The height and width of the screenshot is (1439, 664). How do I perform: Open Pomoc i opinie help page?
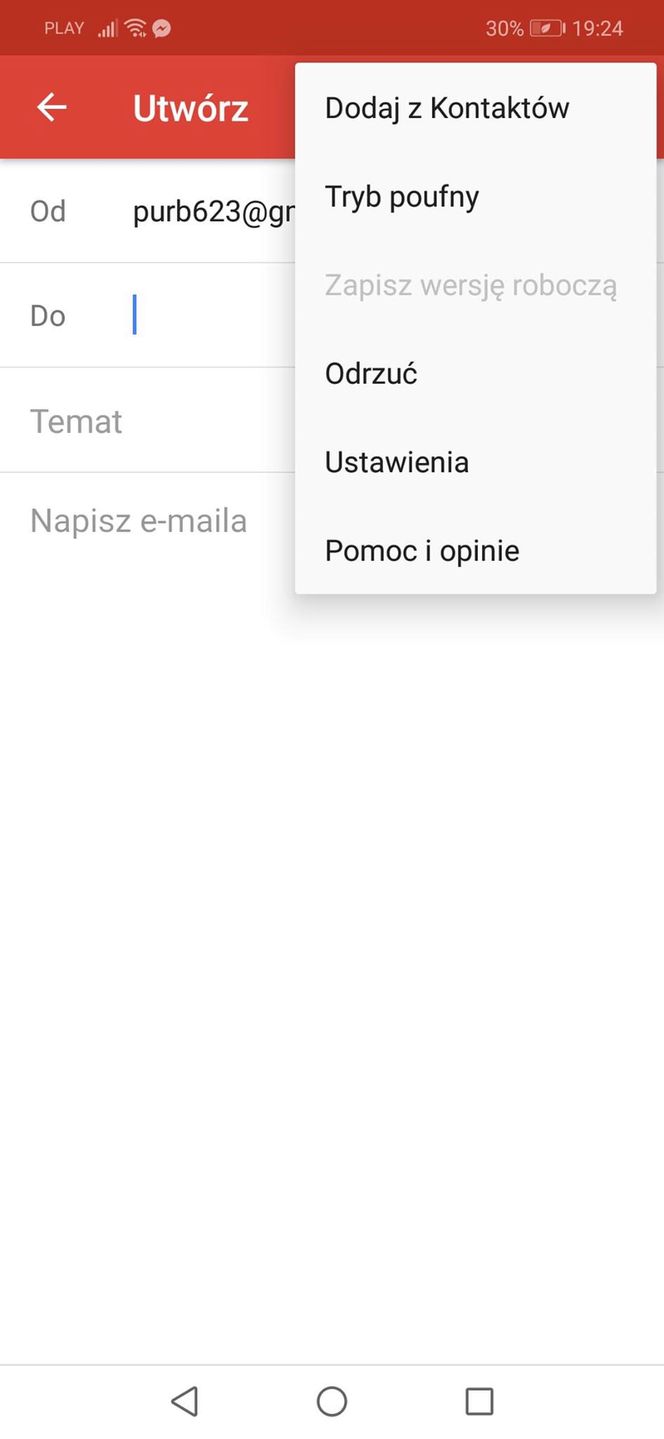(x=421, y=550)
